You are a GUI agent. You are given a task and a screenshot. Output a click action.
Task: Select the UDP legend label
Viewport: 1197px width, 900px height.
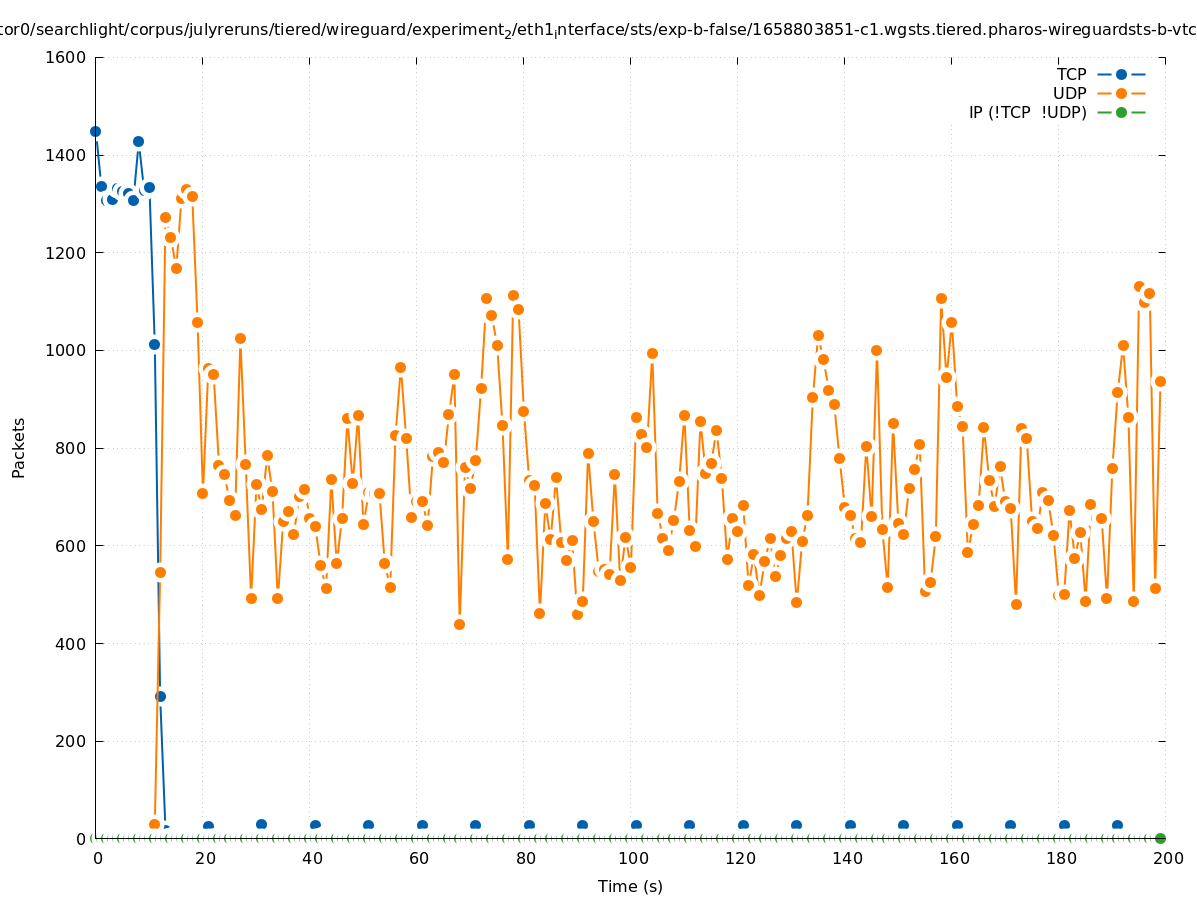(1069, 93)
